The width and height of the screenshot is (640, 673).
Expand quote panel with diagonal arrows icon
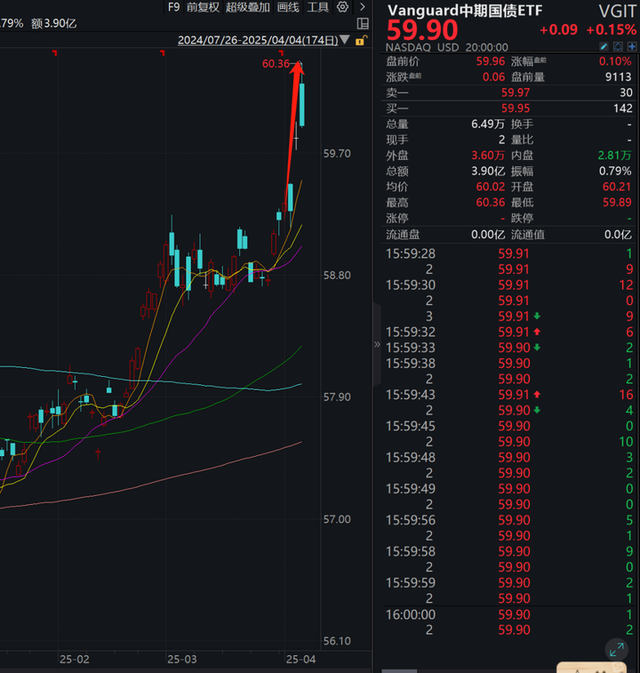(x=616, y=650)
